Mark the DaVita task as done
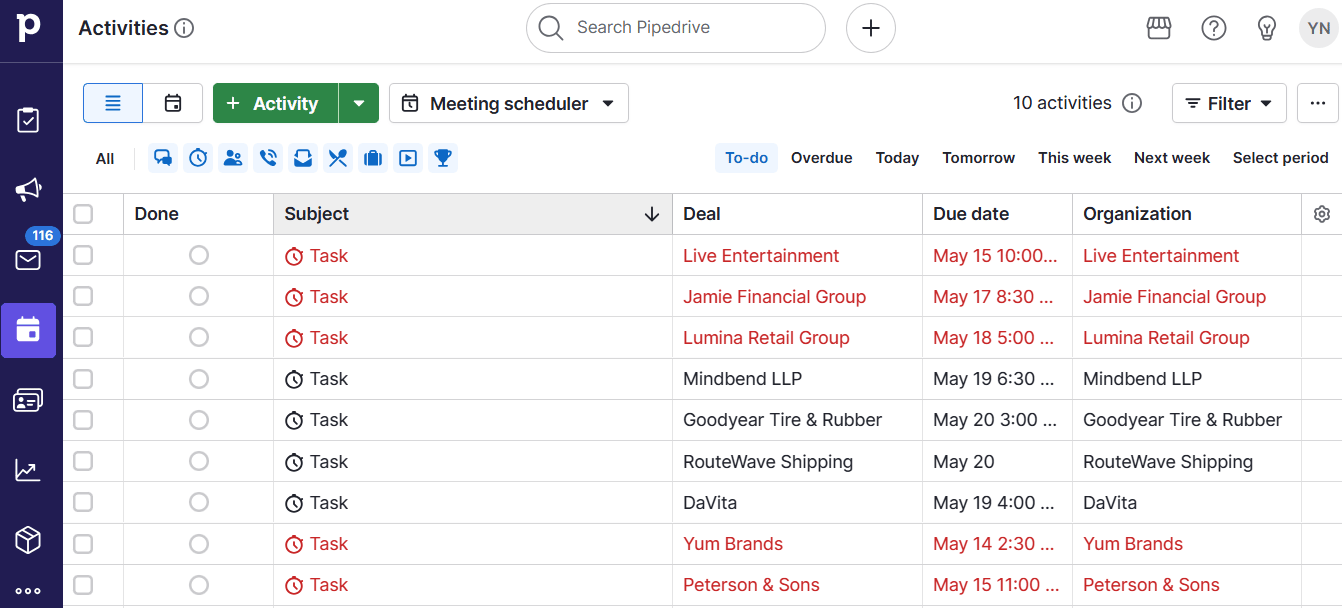1342x608 pixels. tap(199, 502)
